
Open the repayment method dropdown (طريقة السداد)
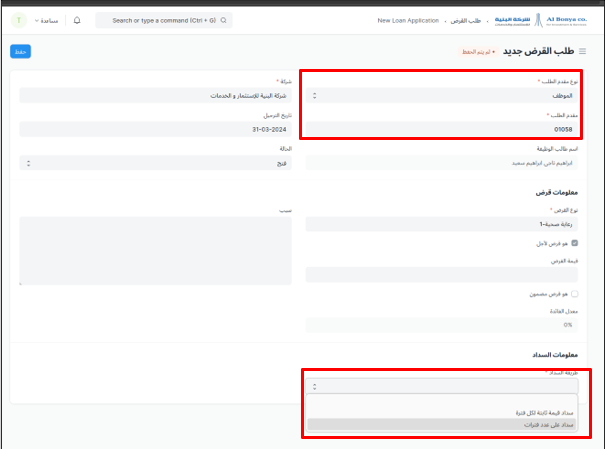pyautogui.click(x=441, y=385)
